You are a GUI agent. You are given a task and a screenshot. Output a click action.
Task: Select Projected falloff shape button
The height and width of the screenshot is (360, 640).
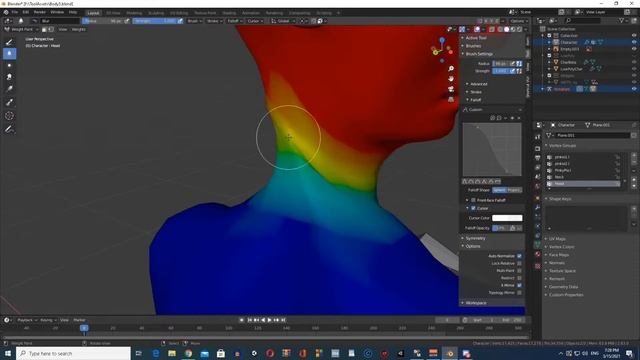514,190
